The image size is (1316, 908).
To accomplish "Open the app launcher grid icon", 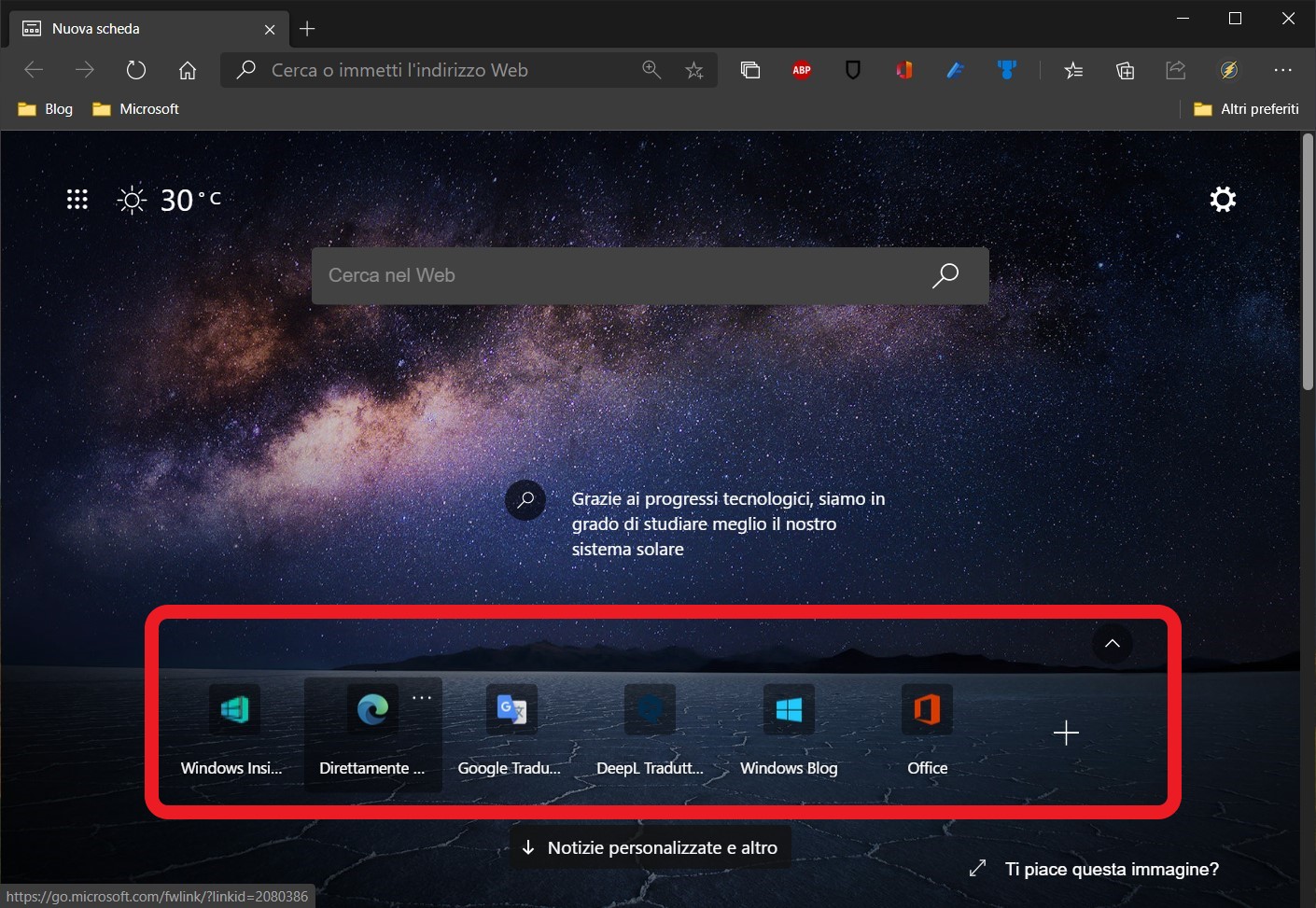I will [x=77, y=199].
